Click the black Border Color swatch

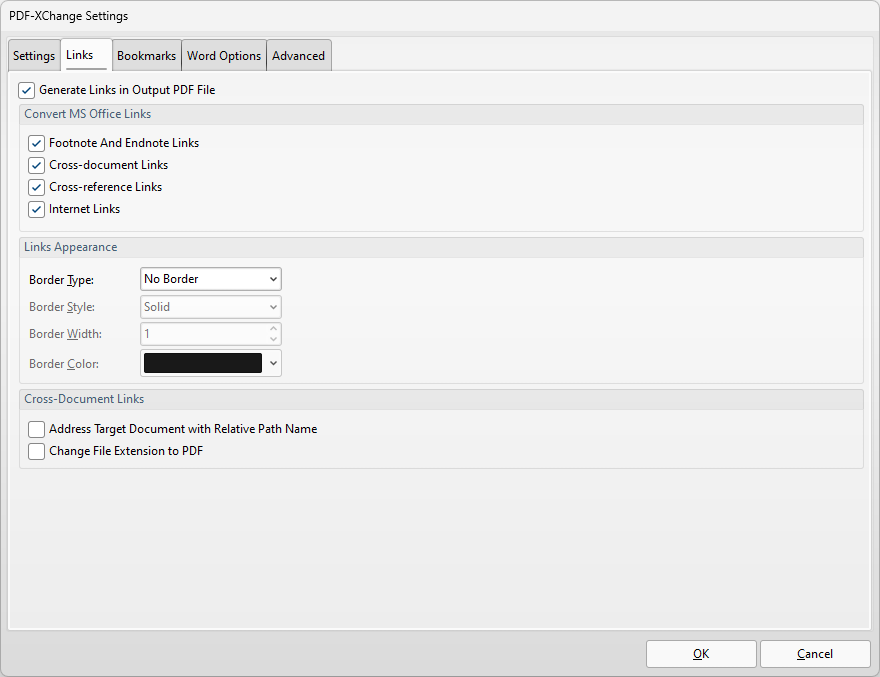[203, 363]
